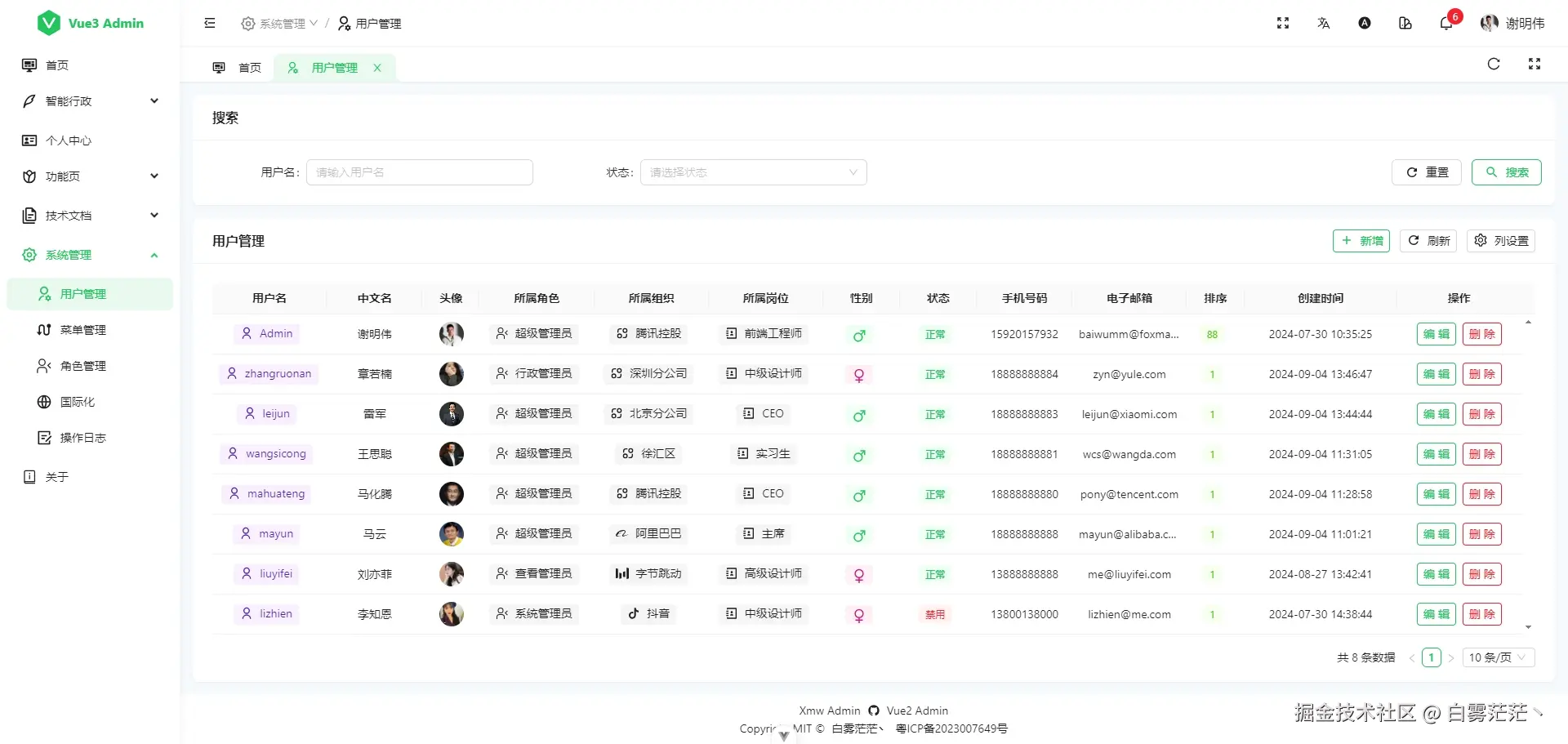Open the 列设置 column settings
Viewport: 1568px width, 744px height.
coord(1501,241)
